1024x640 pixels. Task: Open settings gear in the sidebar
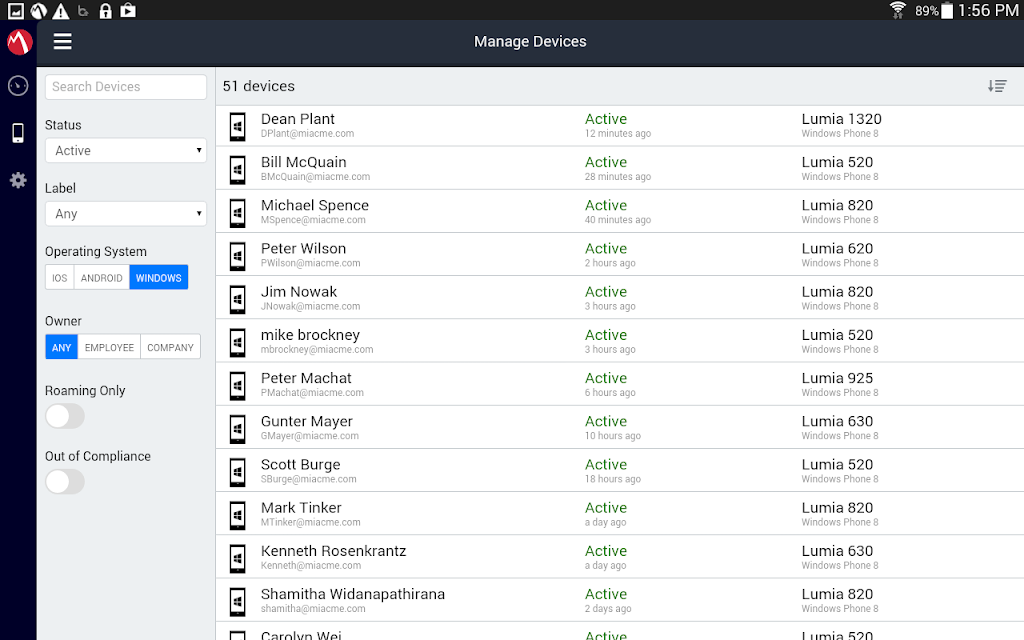tap(18, 180)
